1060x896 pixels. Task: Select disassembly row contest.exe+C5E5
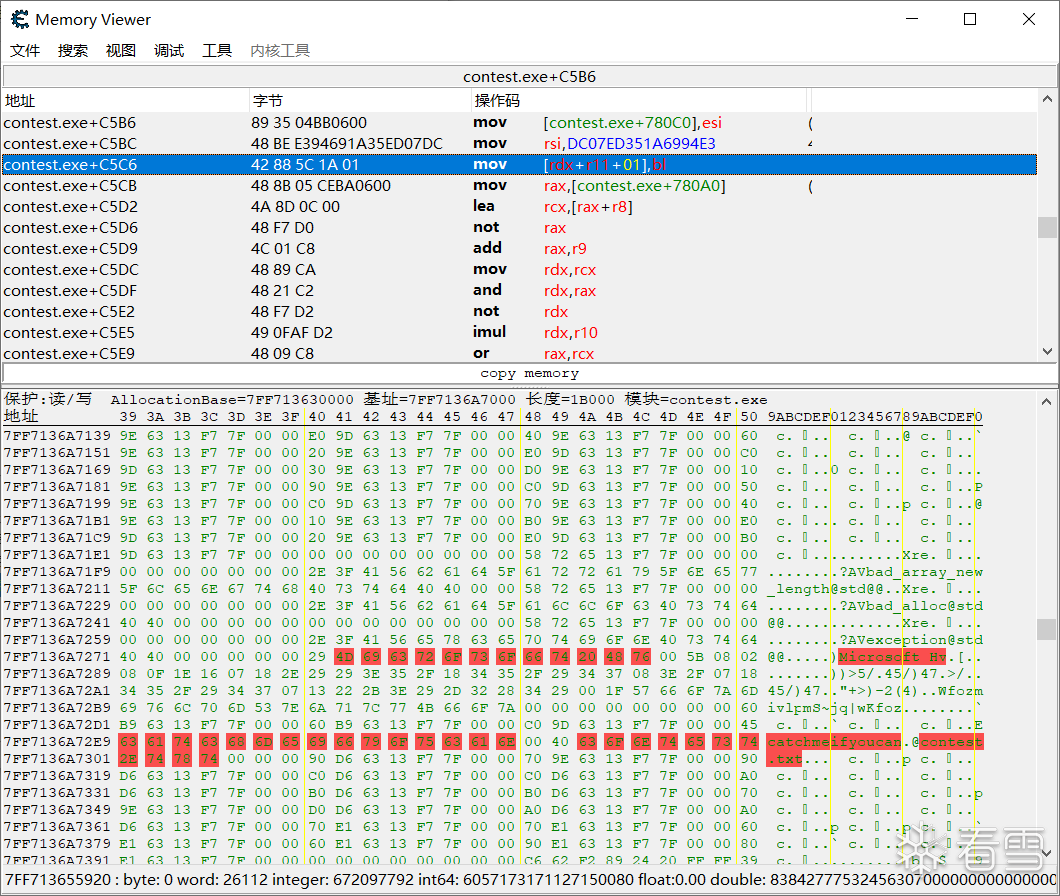click(x=519, y=332)
